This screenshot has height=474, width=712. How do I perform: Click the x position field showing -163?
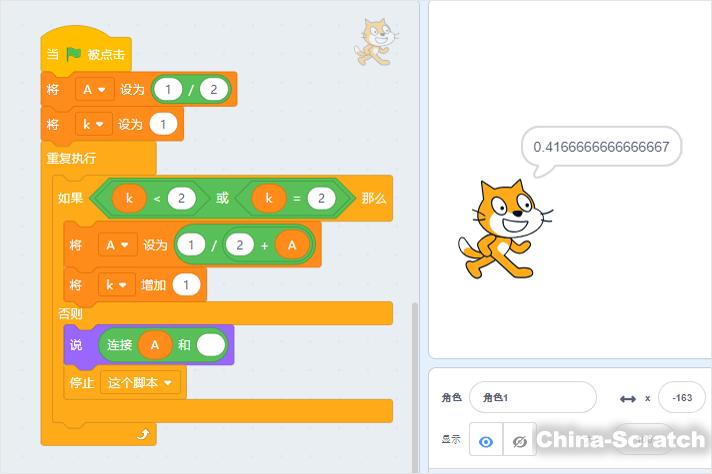tap(682, 398)
